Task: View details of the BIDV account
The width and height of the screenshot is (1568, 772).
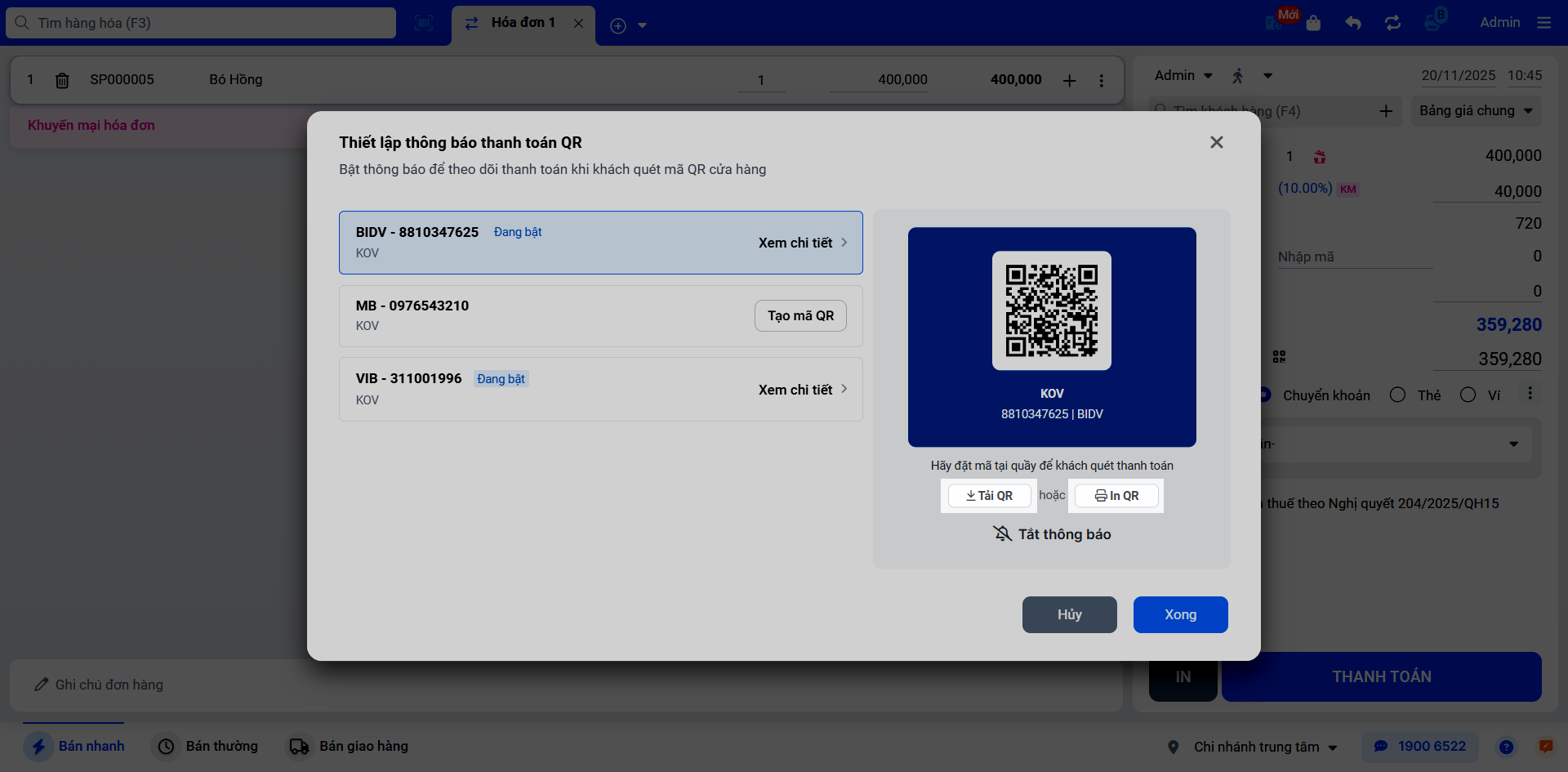Action: click(x=795, y=243)
